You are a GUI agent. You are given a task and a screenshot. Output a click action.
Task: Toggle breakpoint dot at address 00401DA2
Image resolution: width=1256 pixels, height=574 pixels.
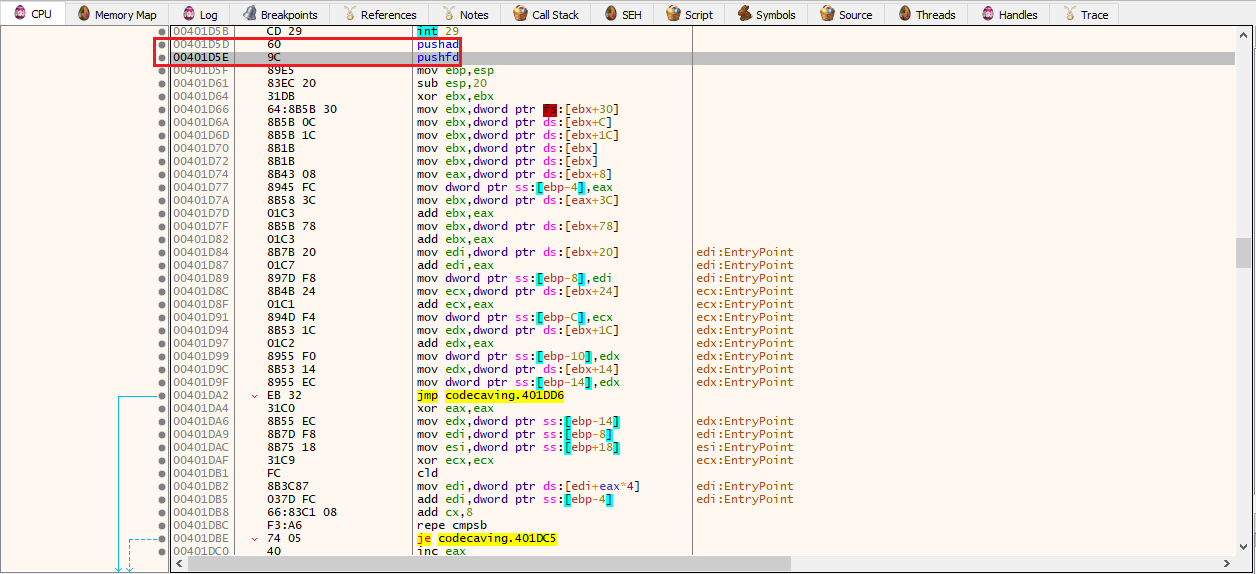pos(162,396)
